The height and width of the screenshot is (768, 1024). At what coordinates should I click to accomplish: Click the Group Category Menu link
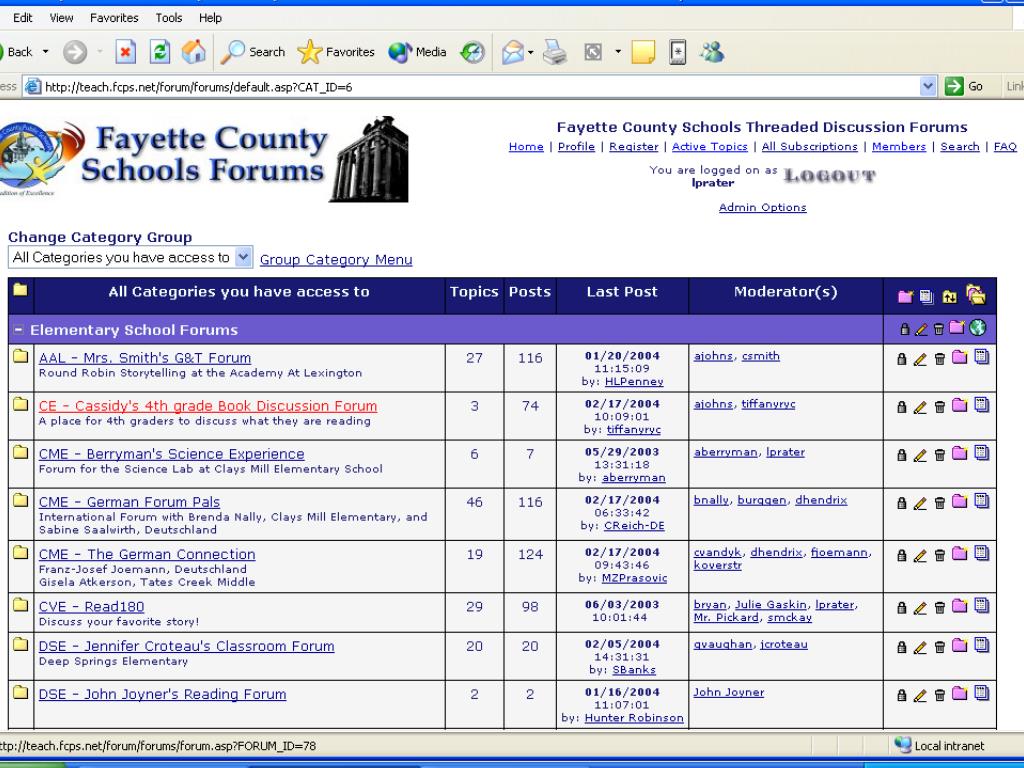(336, 260)
